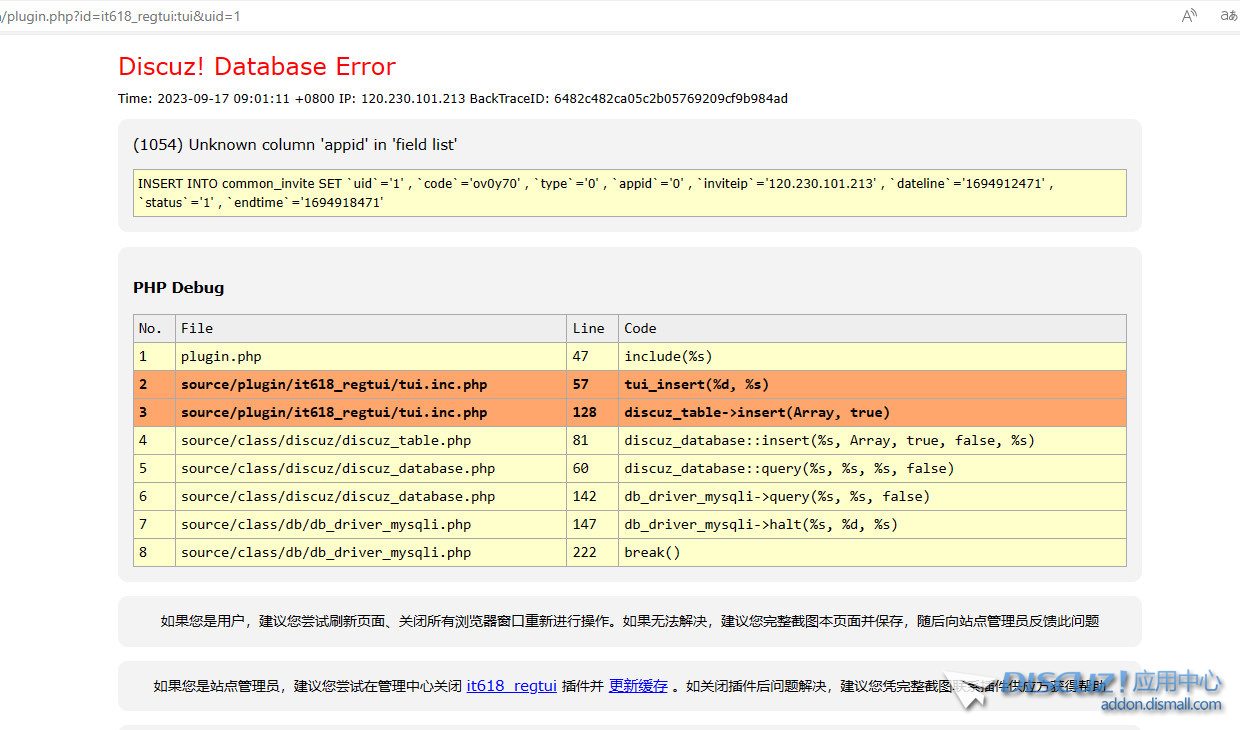Screen dimensions: 1240x730
Task: Click the PHP Debug section title
Action: pos(178,288)
